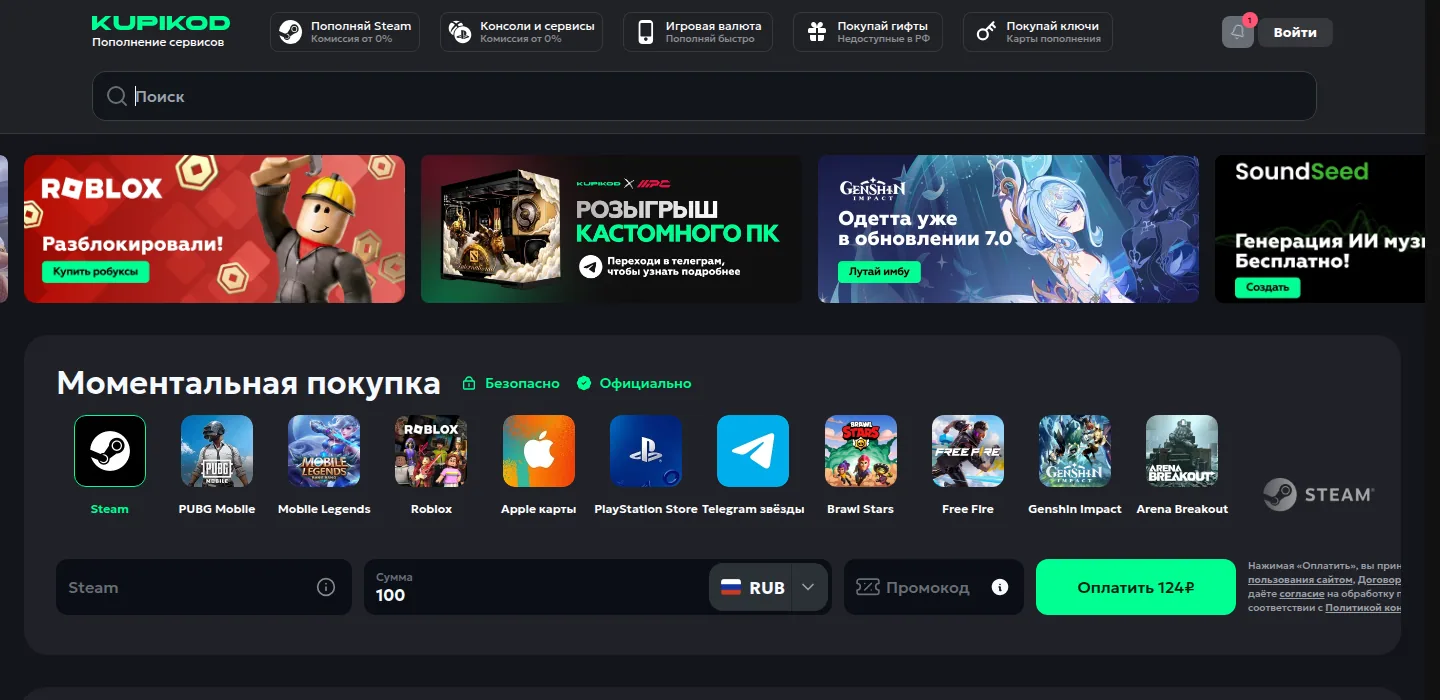The height and width of the screenshot is (700, 1440).
Task: Open the Игровая валюта menu item
Action: [x=698, y=32]
